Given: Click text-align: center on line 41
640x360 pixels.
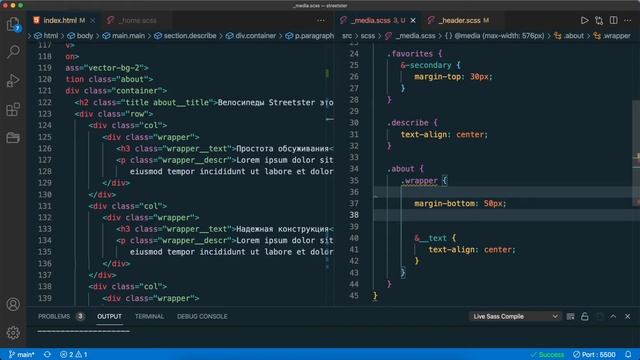Looking at the screenshot, I should 472,250.
